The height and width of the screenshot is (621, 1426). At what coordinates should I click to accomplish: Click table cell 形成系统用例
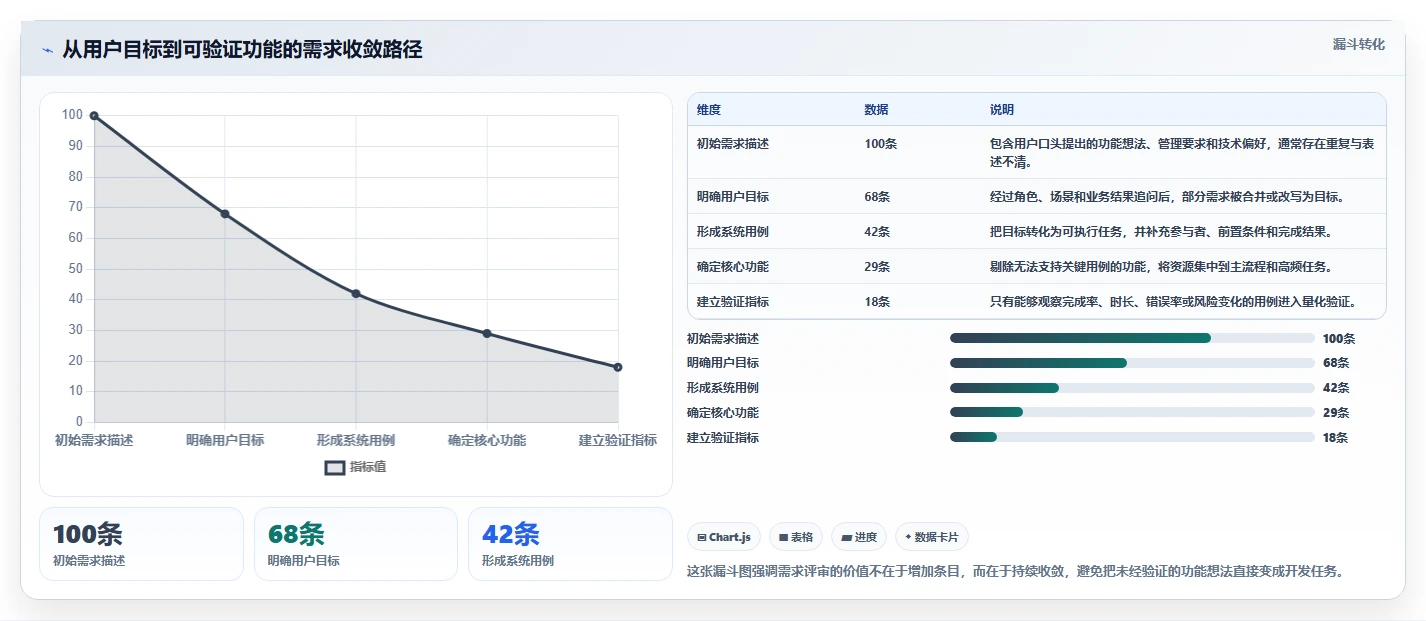coord(733,232)
